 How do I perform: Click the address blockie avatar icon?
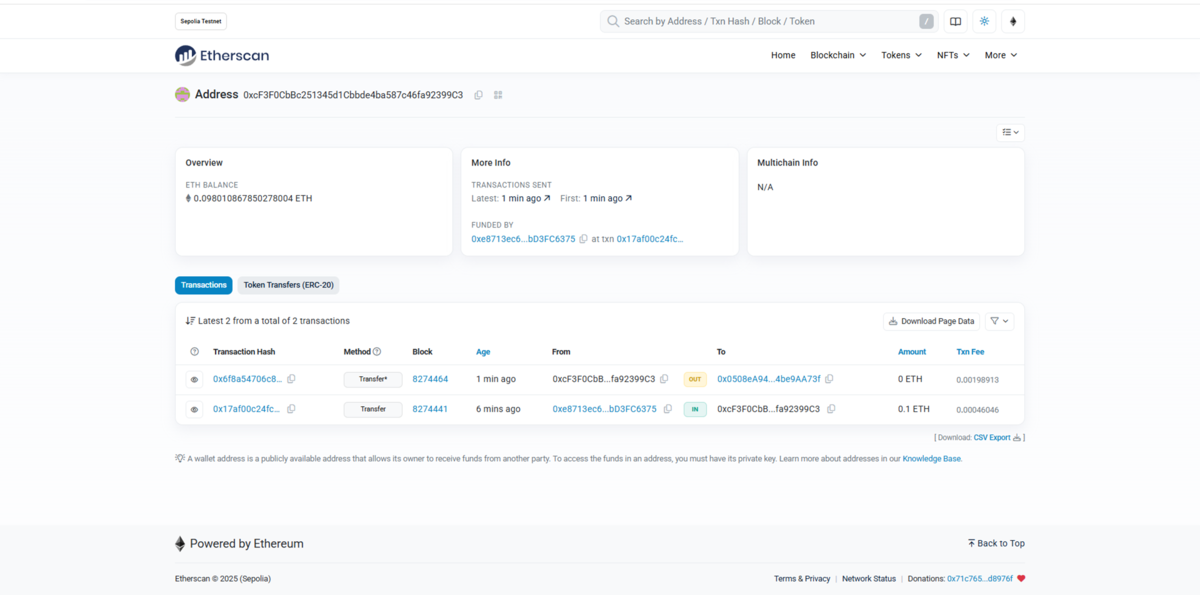[x=182, y=95]
